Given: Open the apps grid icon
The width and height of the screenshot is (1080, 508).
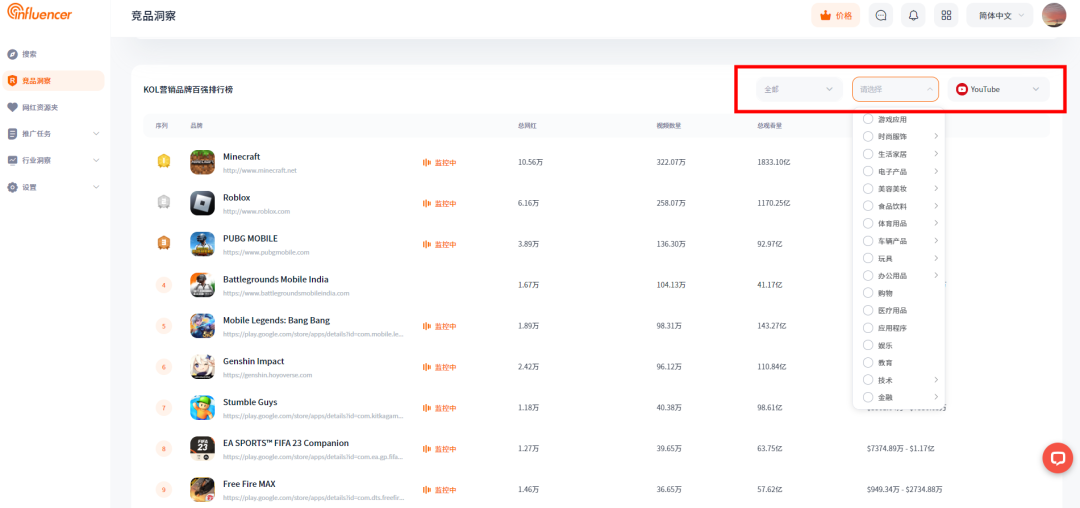Looking at the screenshot, I should 946,15.
